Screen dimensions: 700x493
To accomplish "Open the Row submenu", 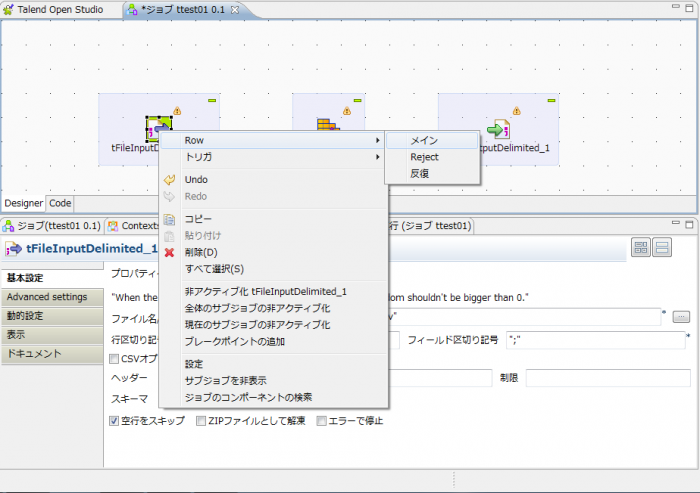I will [x=273, y=140].
